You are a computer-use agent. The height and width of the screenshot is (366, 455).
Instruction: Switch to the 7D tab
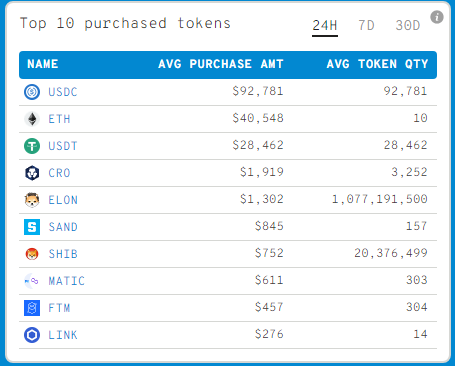click(x=366, y=25)
